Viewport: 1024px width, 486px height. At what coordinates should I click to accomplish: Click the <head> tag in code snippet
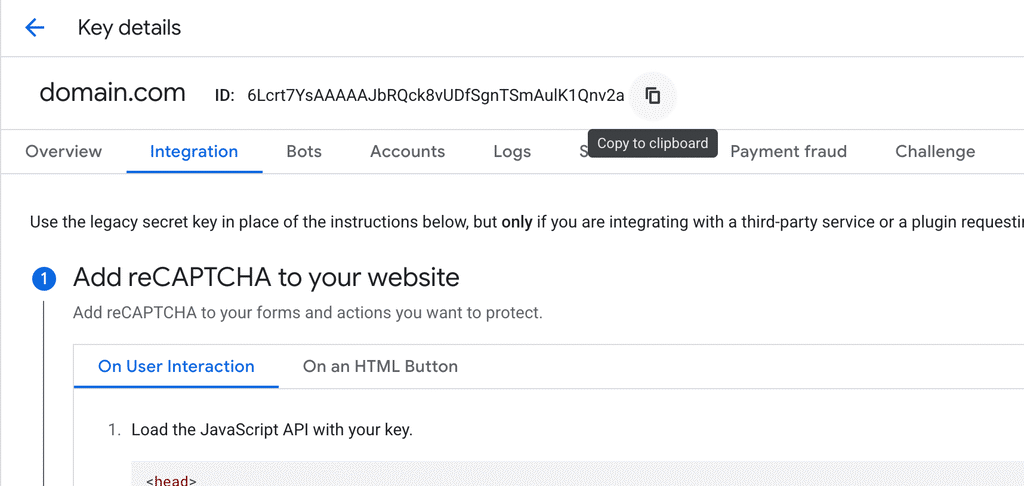tap(171, 480)
